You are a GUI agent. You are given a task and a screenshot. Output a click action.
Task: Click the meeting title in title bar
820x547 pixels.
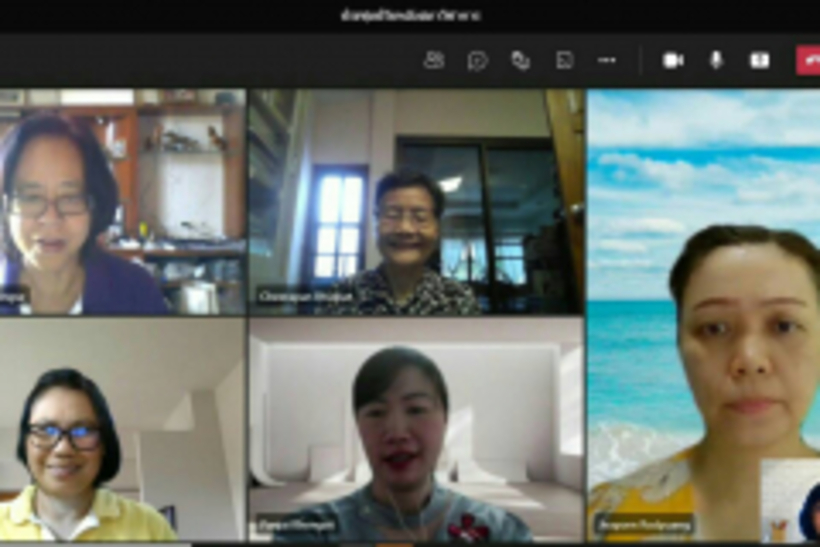click(x=410, y=15)
